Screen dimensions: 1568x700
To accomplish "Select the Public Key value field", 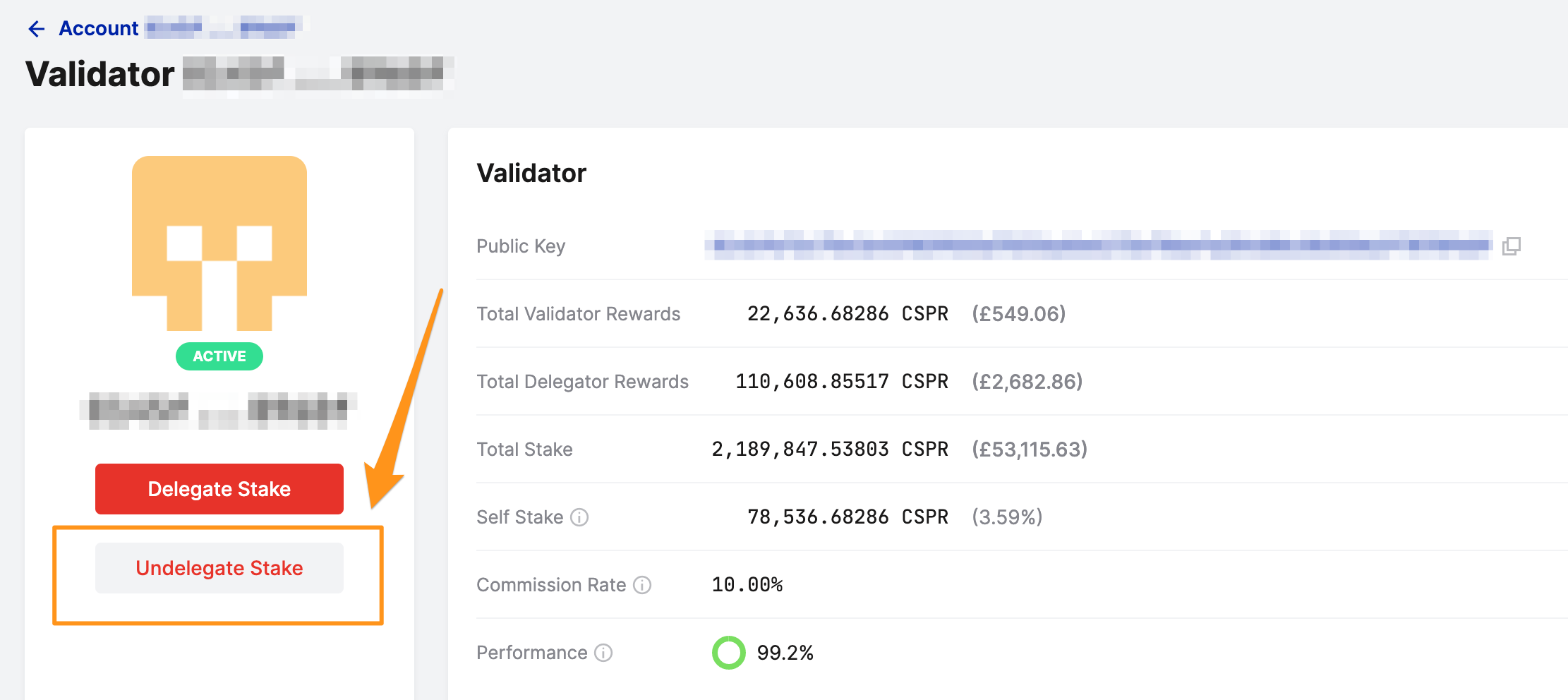I will 1101,246.
